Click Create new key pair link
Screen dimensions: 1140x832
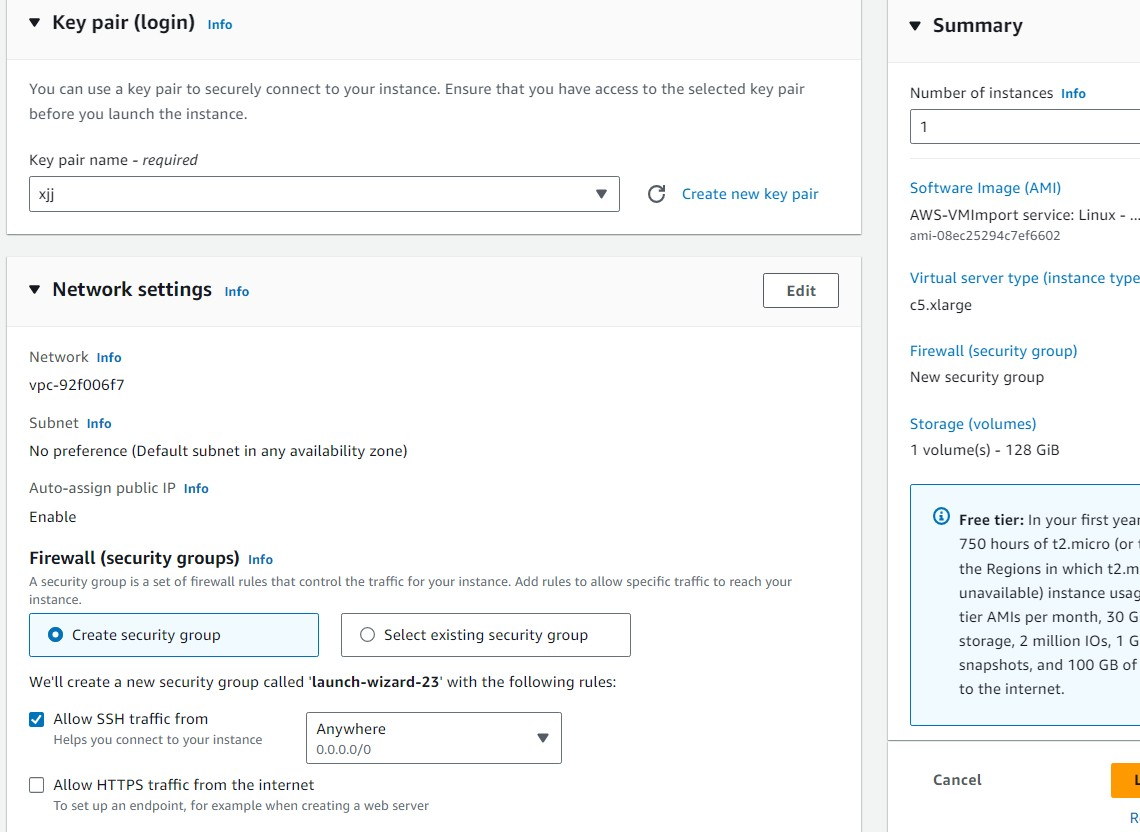(750, 194)
